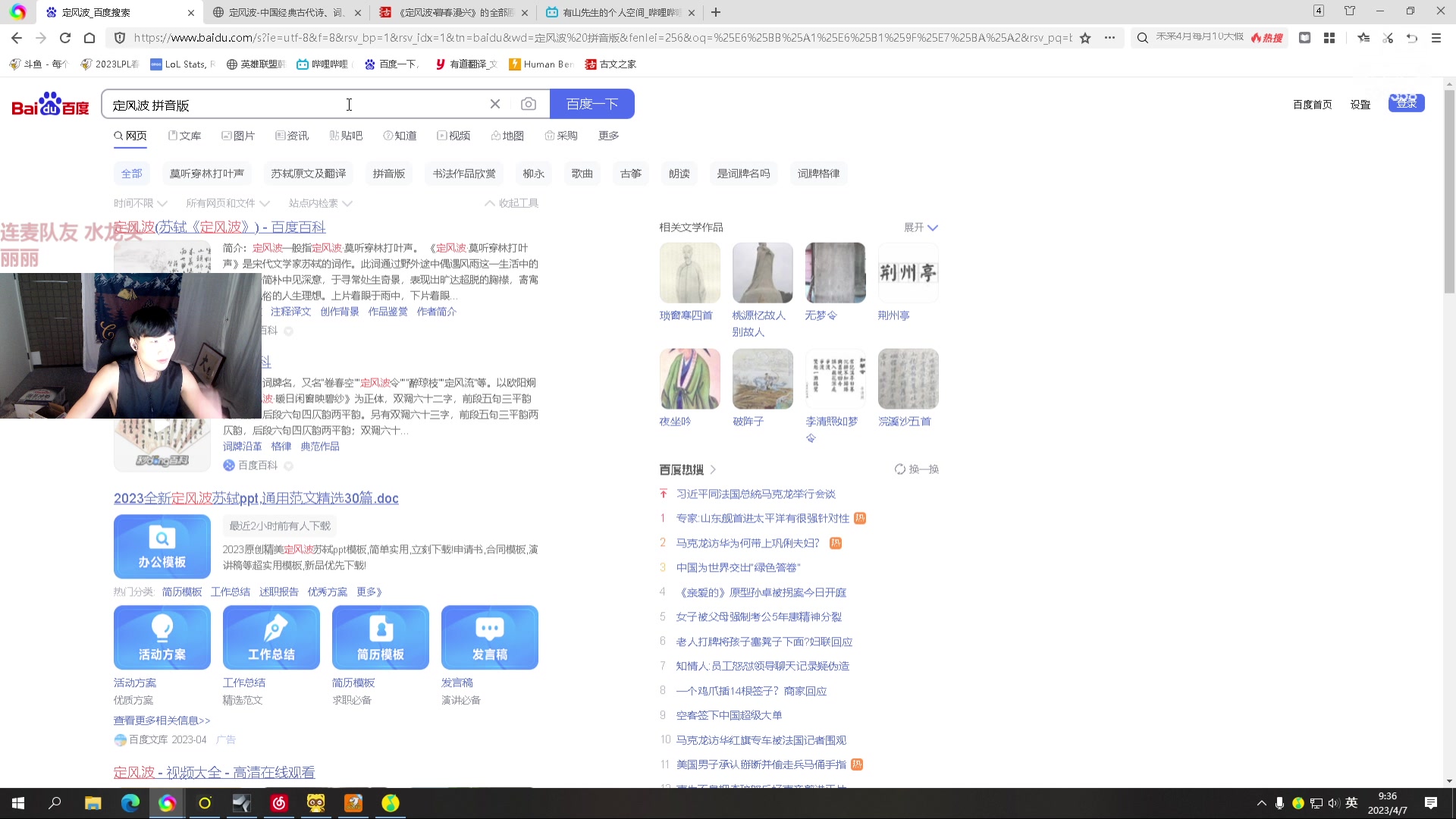
Task: Expand related works with 展开
Action: coord(921,227)
